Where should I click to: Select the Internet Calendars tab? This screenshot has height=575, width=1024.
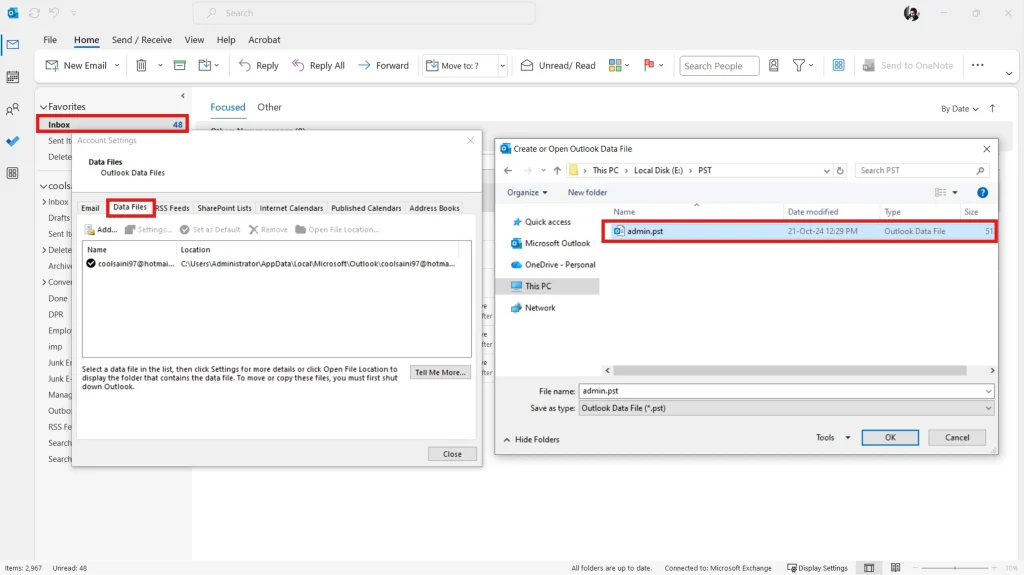(291, 208)
